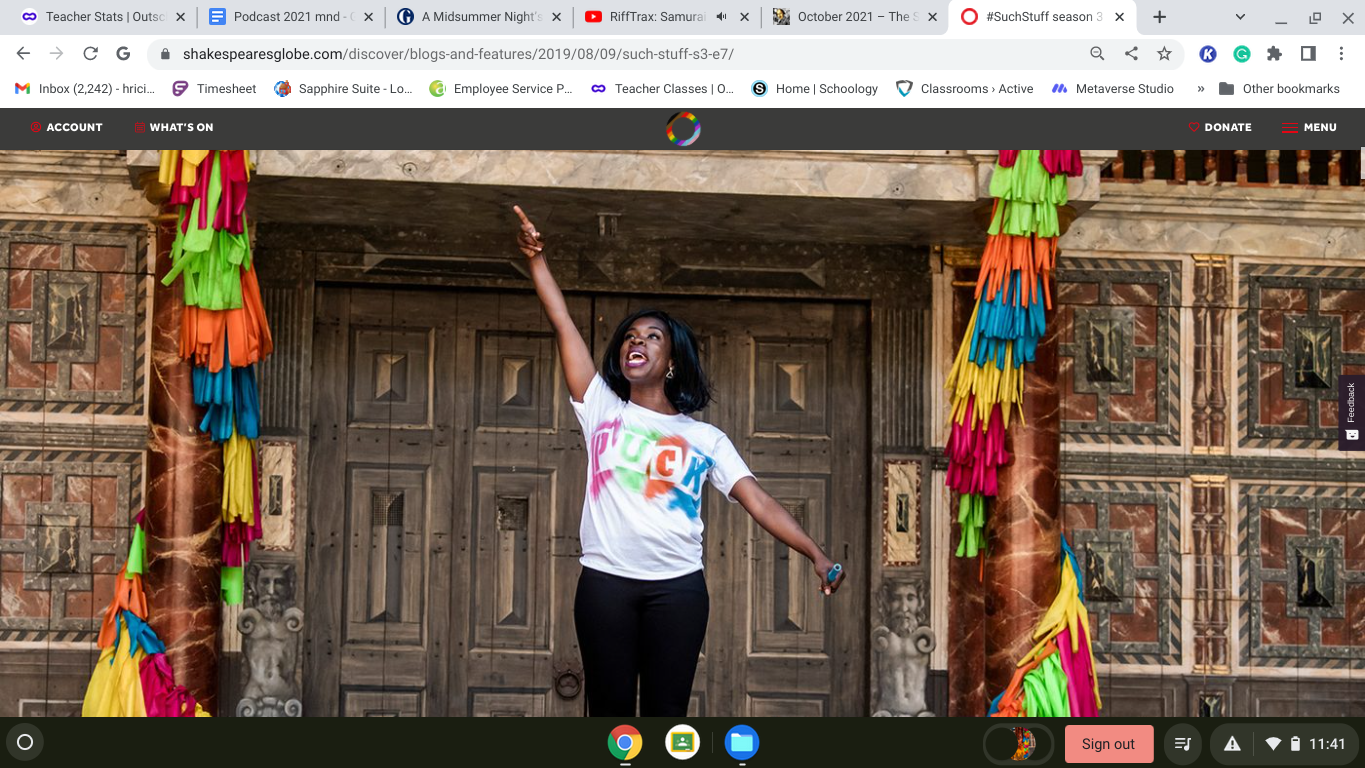Image resolution: width=1365 pixels, height=768 pixels.
Task: Click the Grammarly extension icon
Action: coord(1241,54)
